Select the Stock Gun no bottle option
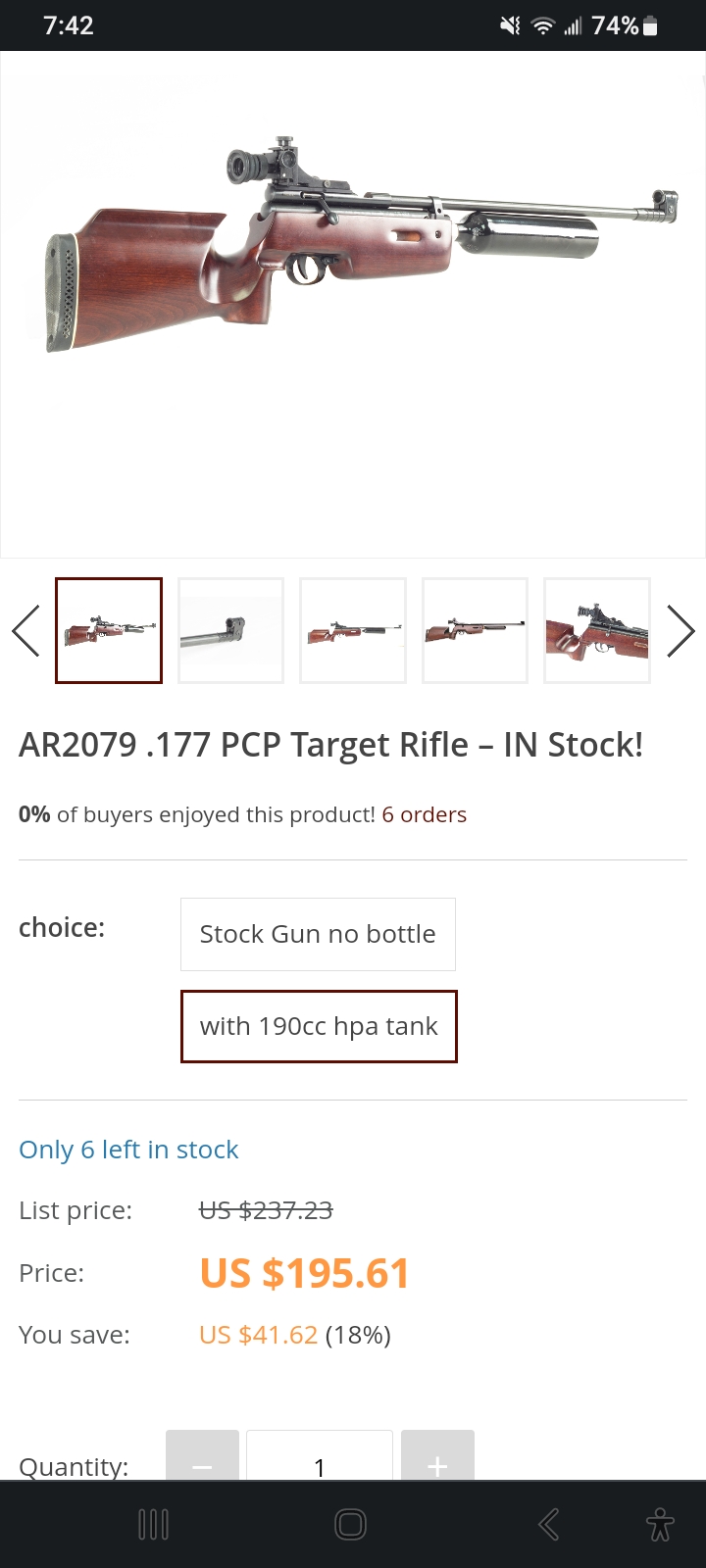The image size is (706, 1568). [318, 934]
